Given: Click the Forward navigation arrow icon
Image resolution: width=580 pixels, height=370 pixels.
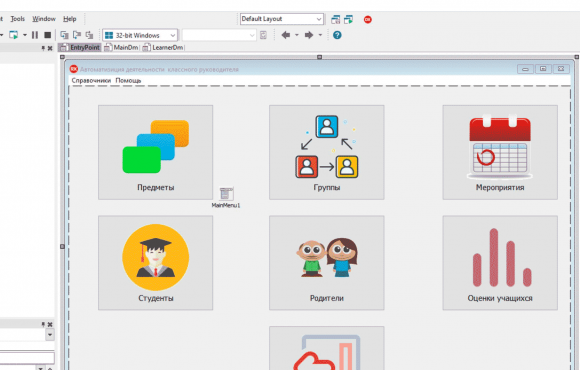Looking at the screenshot, I should tap(309, 35).
